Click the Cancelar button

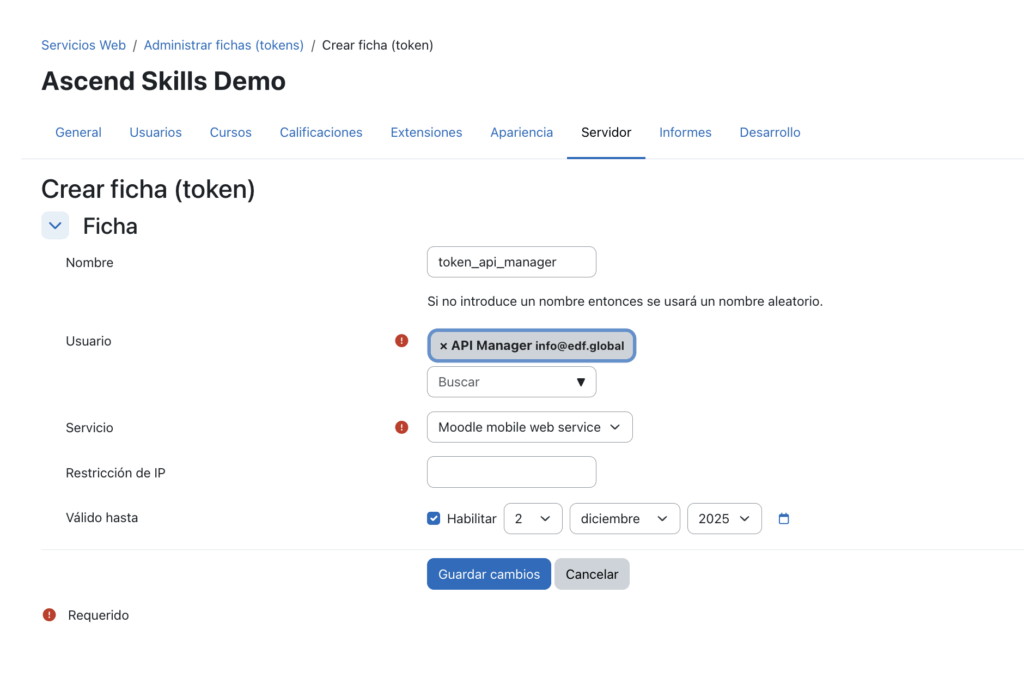(x=591, y=573)
